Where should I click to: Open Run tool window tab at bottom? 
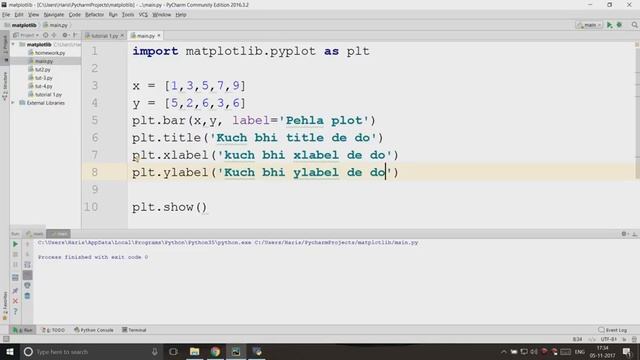tap(22, 330)
